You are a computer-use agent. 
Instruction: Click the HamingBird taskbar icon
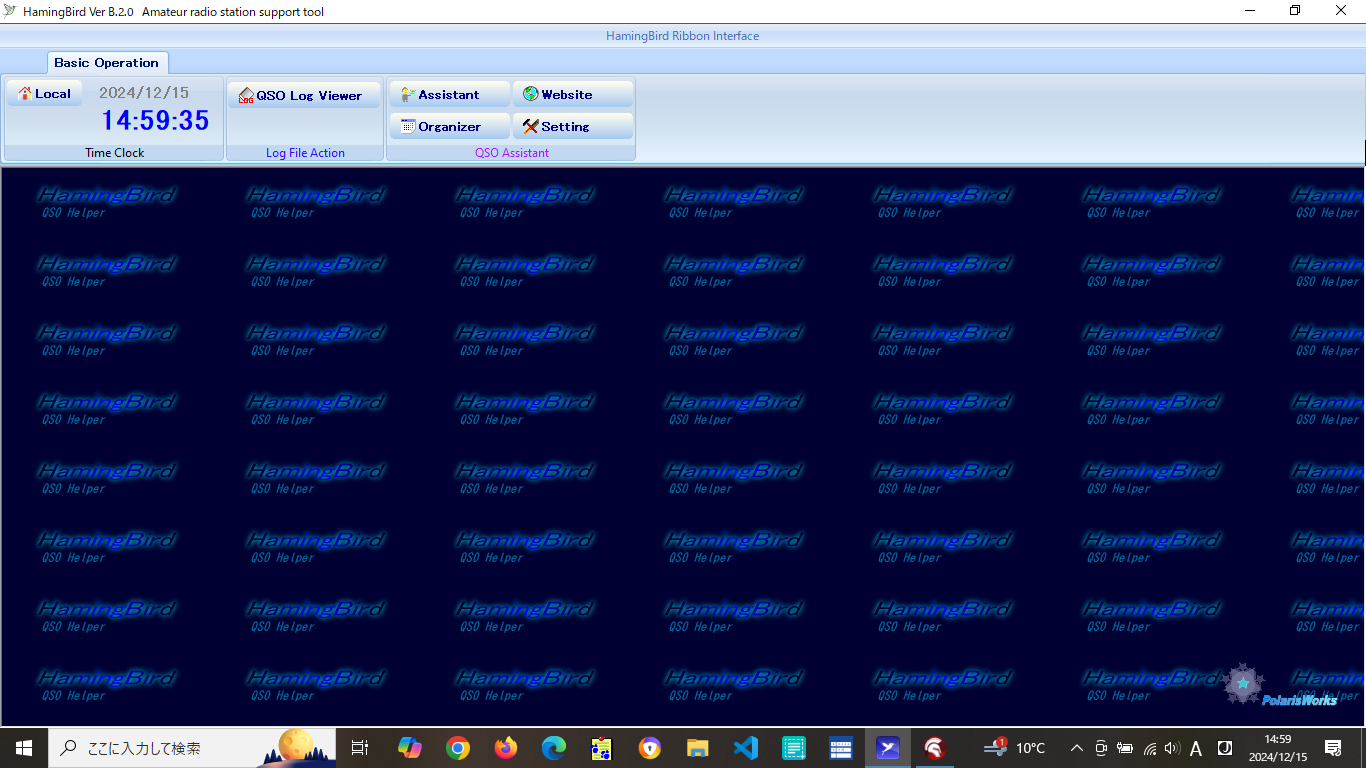coord(888,748)
